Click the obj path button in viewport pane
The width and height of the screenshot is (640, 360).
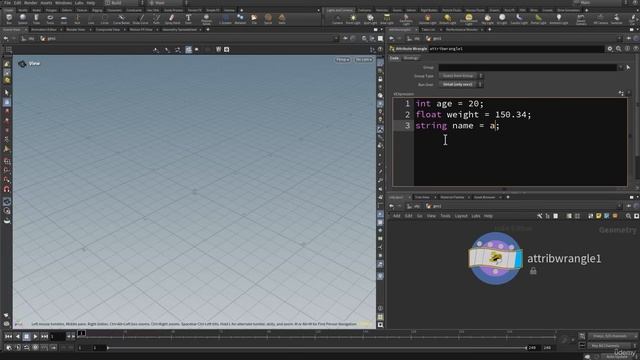[x=28, y=38]
